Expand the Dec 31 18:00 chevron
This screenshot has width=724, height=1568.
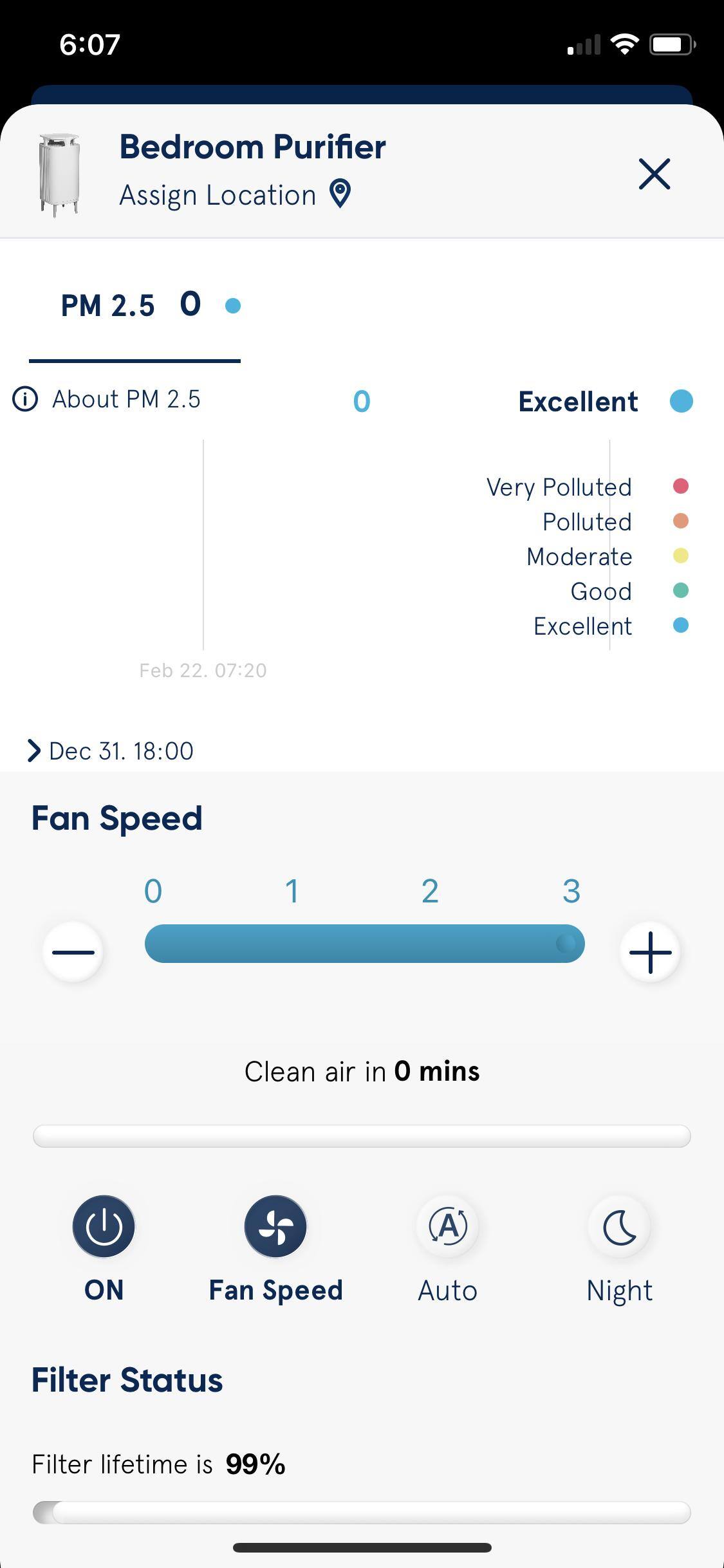tap(34, 751)
